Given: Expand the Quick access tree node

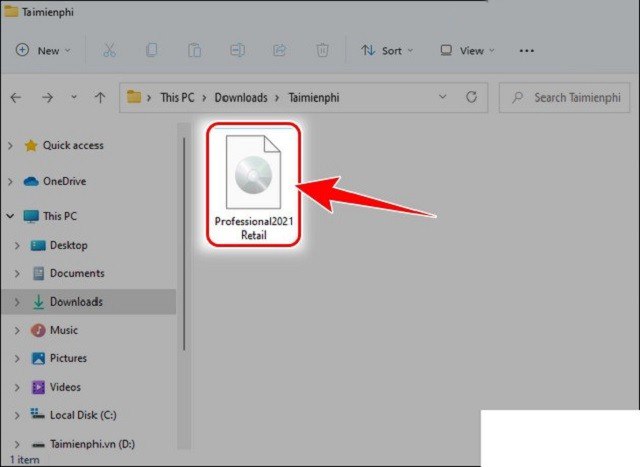Looking at the screenshot, I should click(x=11, y=146).
